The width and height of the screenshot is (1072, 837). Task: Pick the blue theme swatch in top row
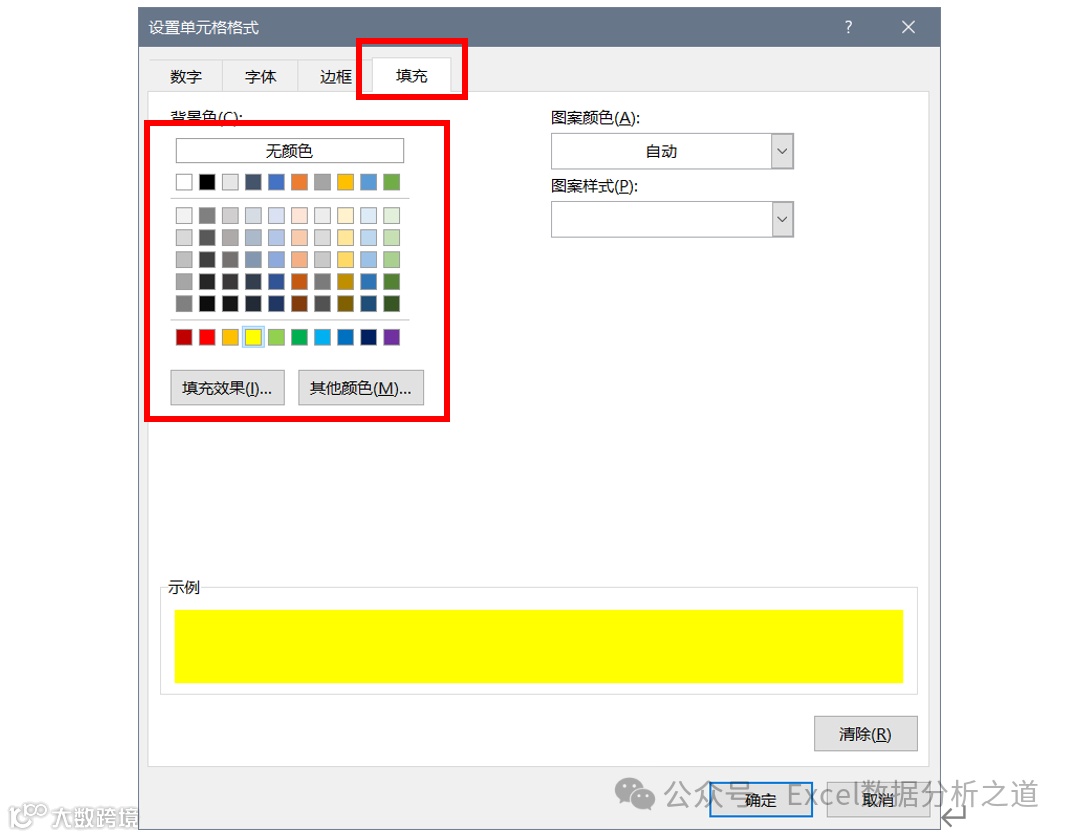click(x=276, y=182)
